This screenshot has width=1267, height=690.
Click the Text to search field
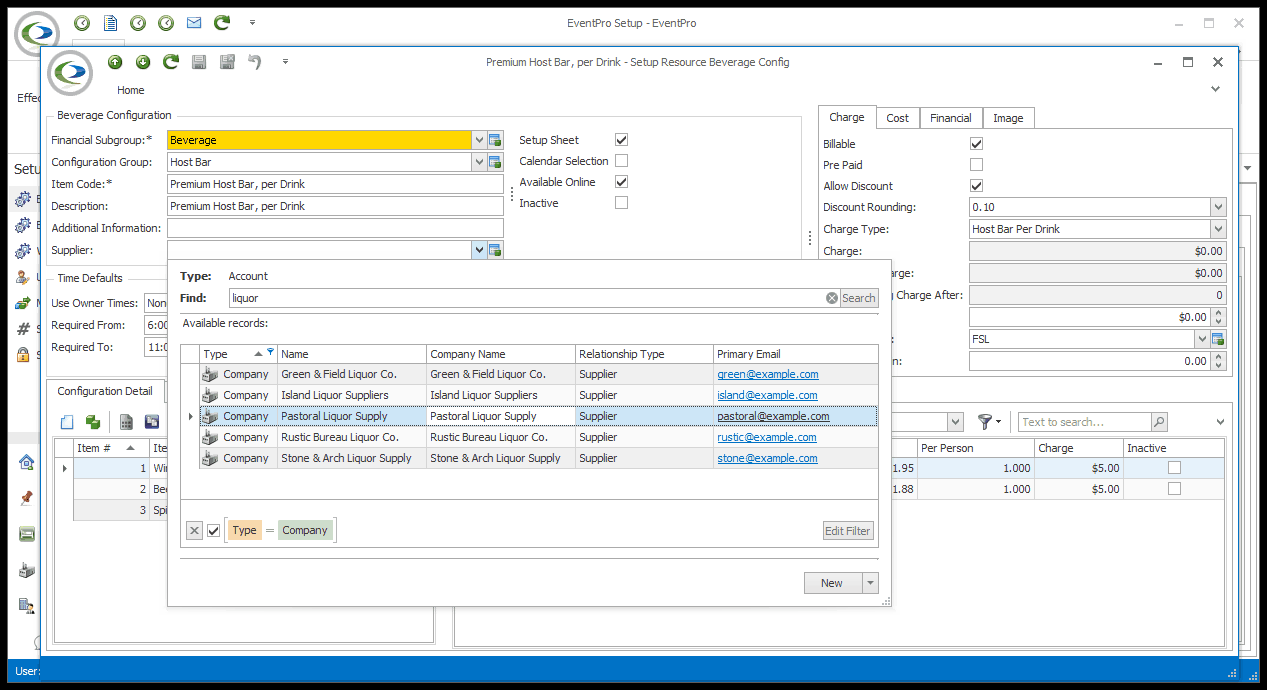pos(1084,422)
